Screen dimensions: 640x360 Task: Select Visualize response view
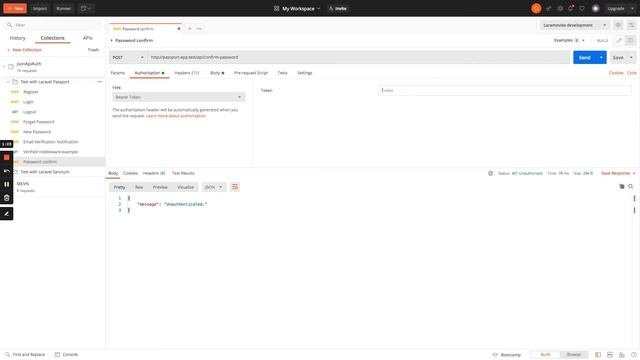185,187
